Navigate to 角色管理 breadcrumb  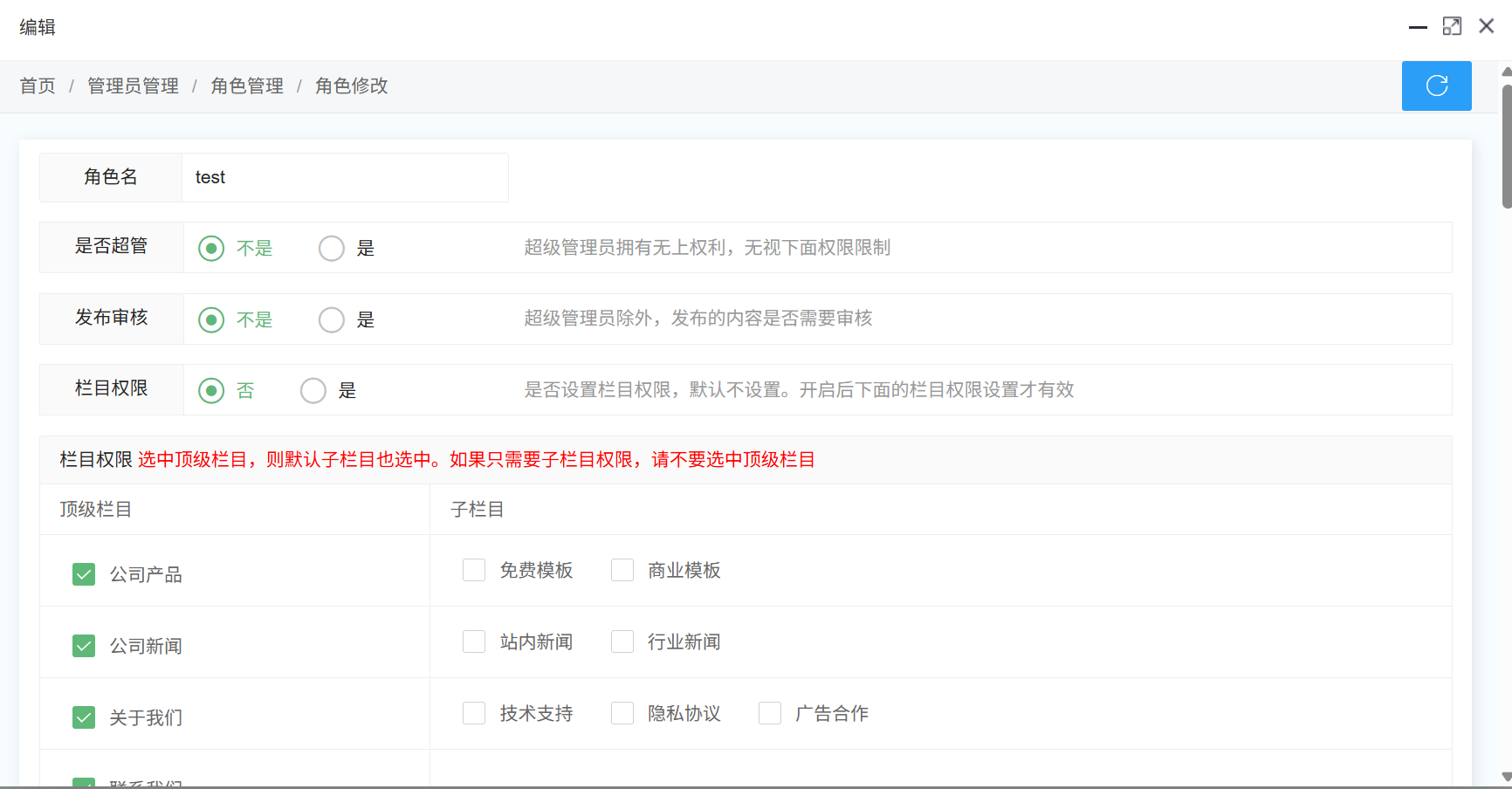click(x=247, y=86)
